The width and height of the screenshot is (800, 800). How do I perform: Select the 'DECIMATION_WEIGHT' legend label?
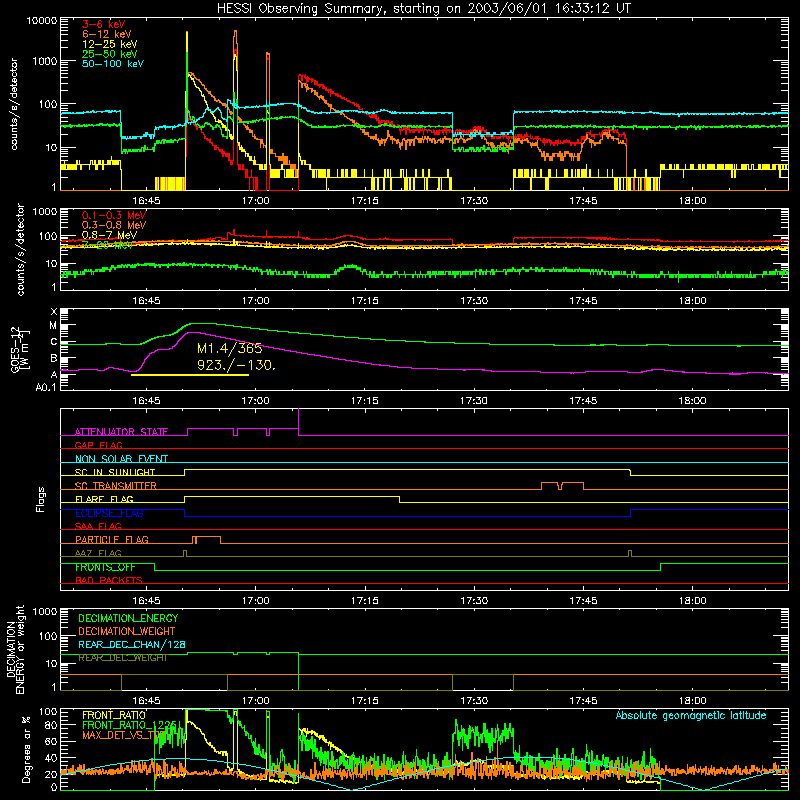point(127,631)
